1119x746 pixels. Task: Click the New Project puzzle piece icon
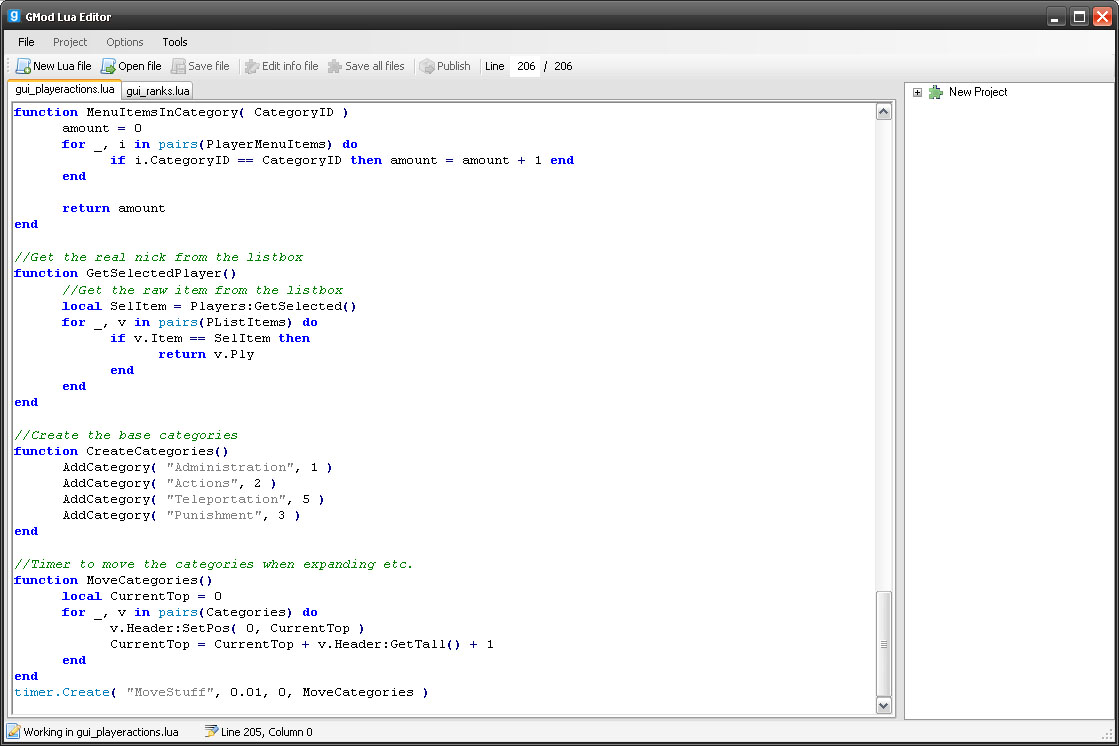pyautogui.click(x=936, y=92)
